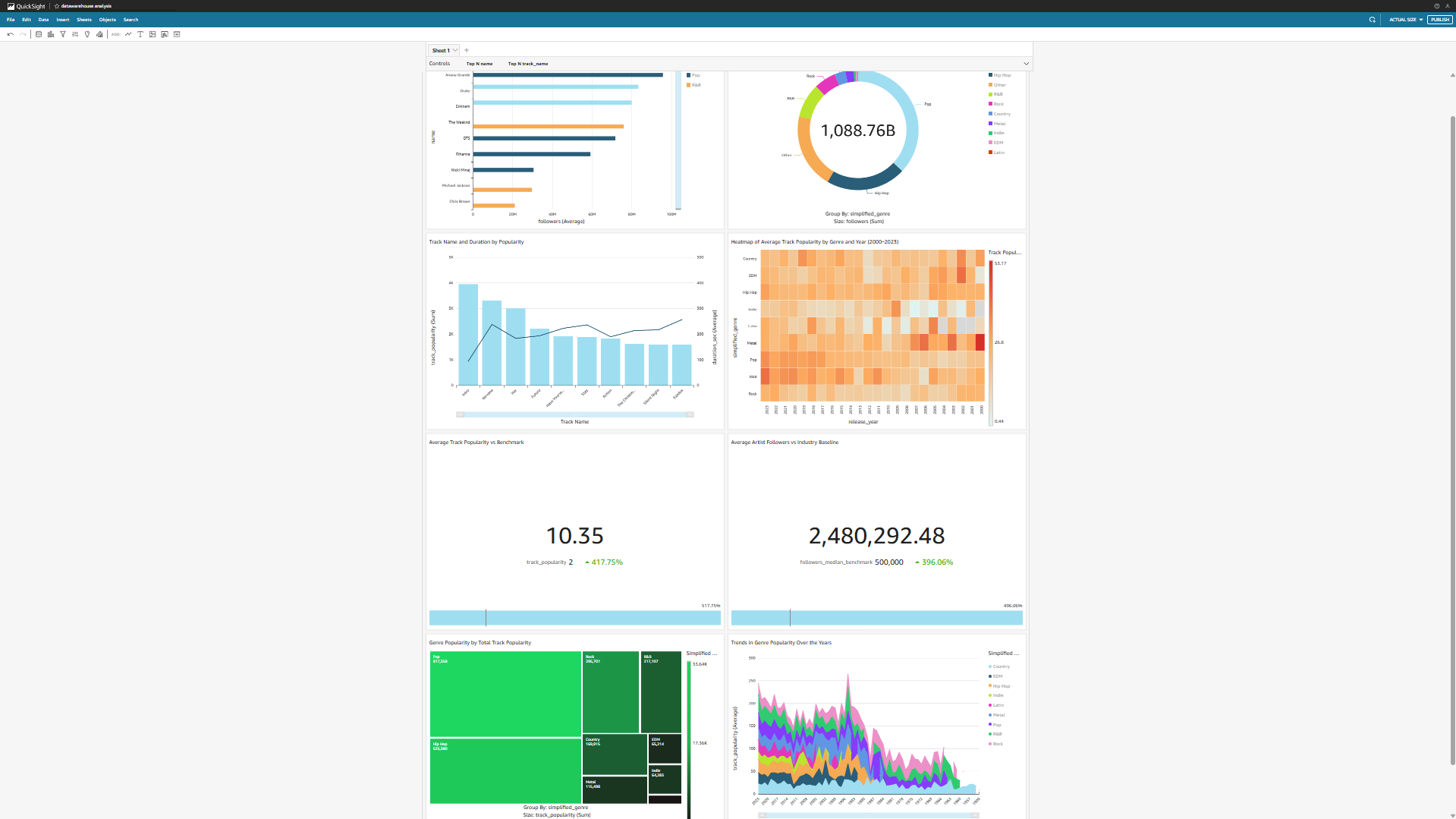Image resolution: width=1456 pixels, height=819 pixels.
Task: Click the 396.06% comparison value
Action: pos(937,562)
